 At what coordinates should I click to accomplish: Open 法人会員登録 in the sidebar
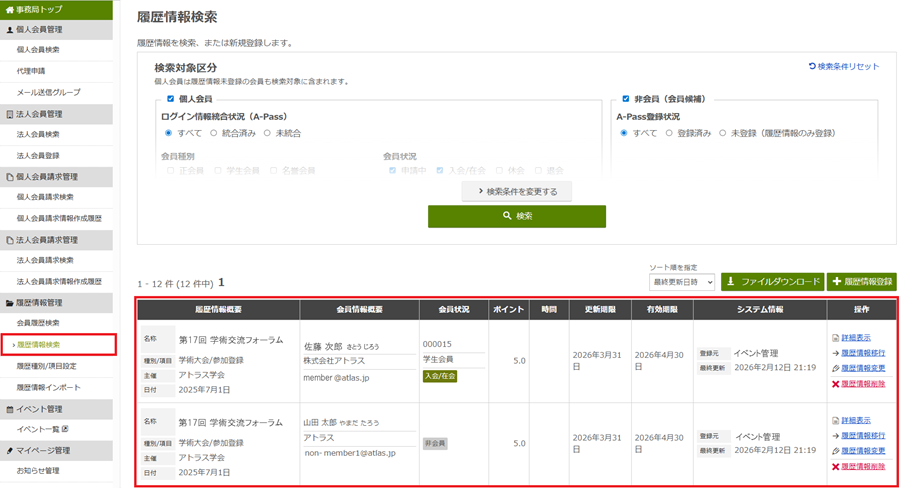(x=38, y=156)
